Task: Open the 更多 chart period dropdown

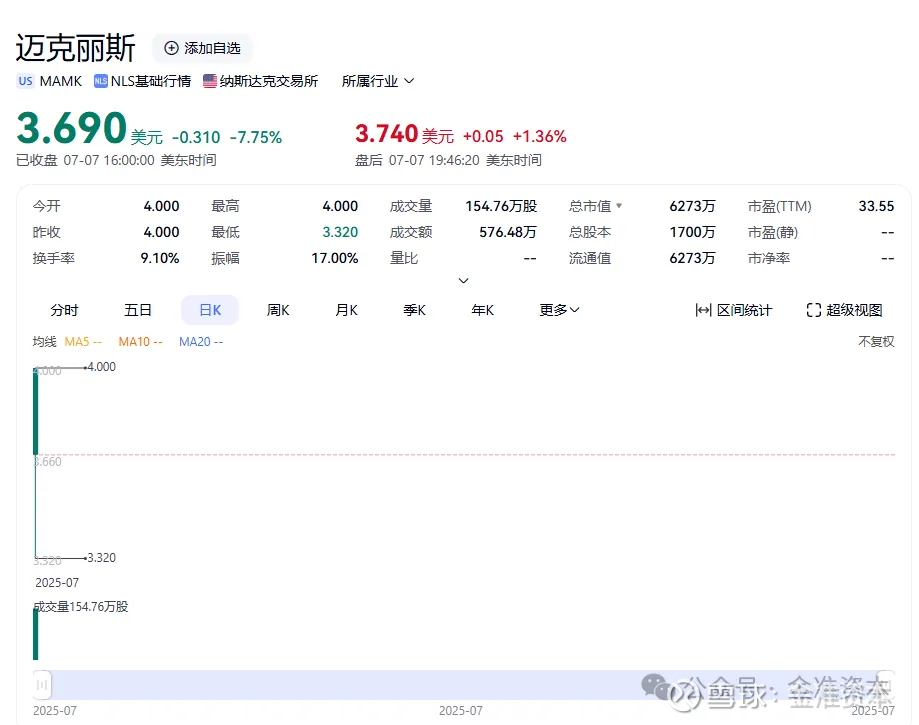Action: (559, 310)
